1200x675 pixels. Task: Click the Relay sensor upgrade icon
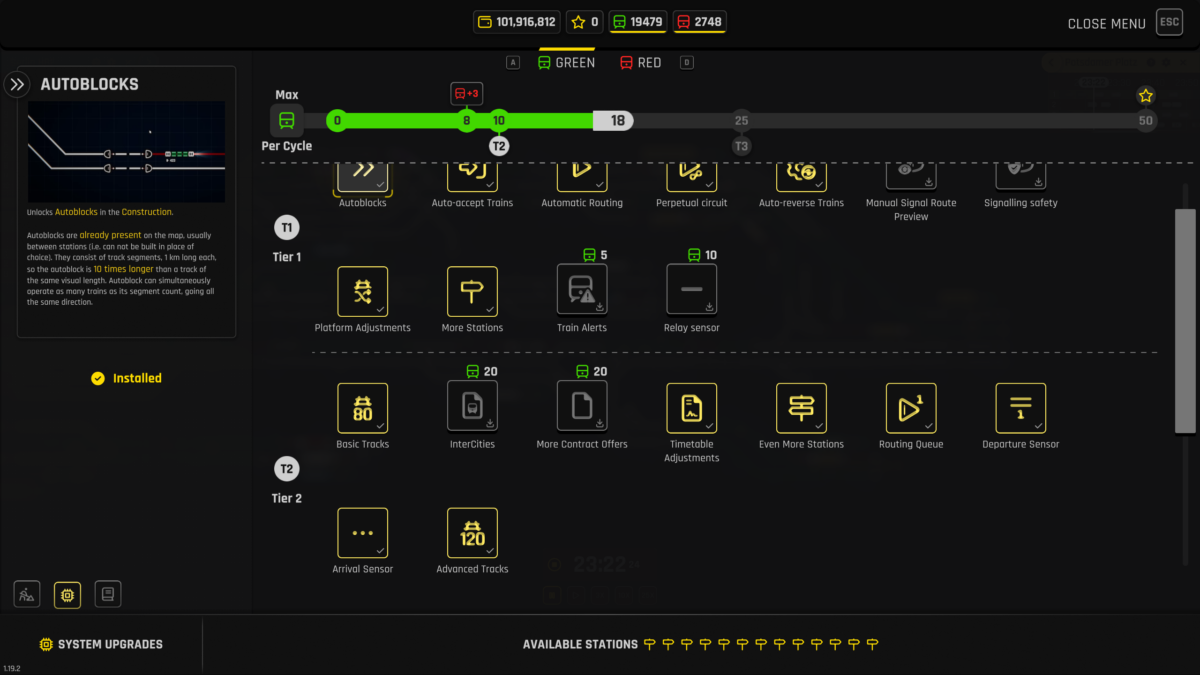click(x=691, y=291)
